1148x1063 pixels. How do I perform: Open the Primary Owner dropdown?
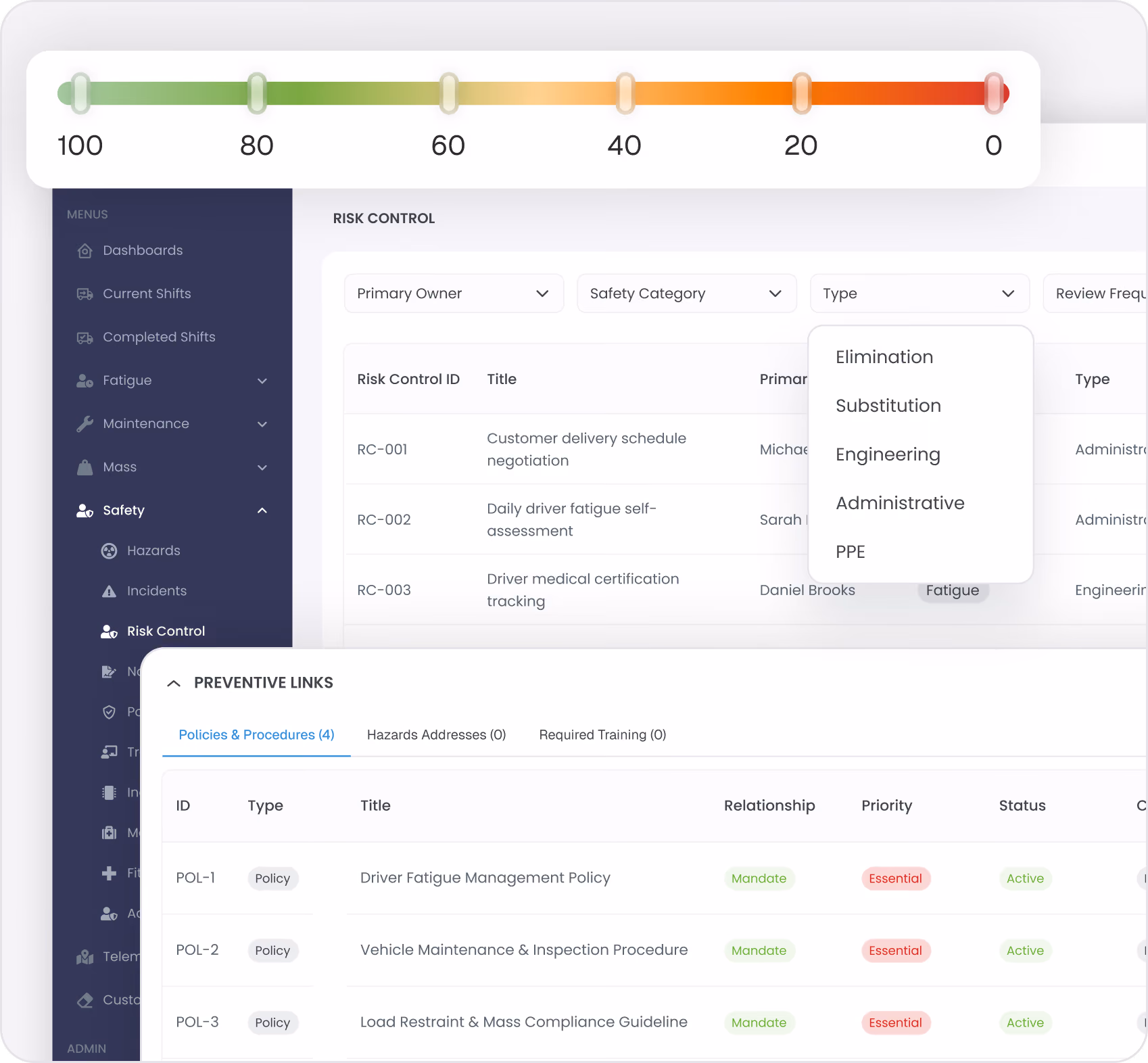[x=454, y=293]
